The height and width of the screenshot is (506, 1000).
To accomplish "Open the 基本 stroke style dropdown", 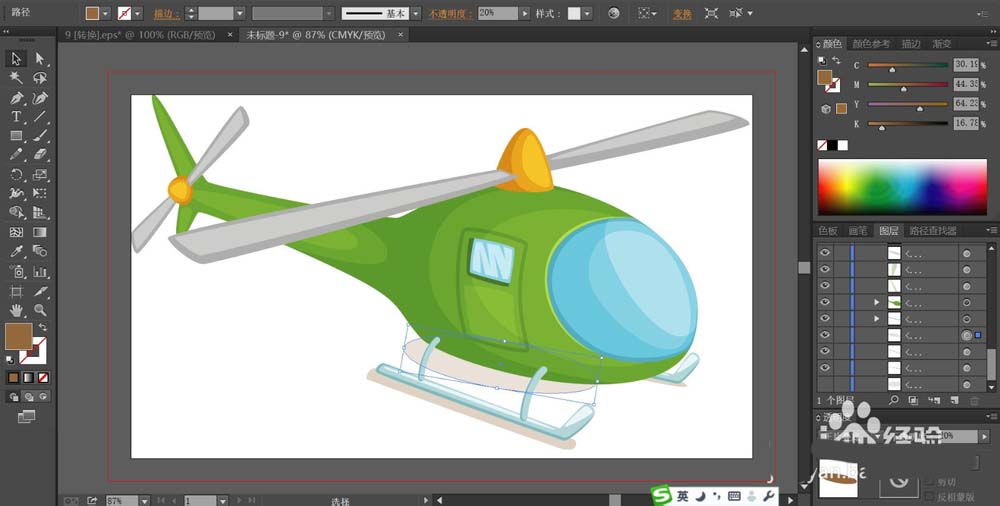I will 416,13.
